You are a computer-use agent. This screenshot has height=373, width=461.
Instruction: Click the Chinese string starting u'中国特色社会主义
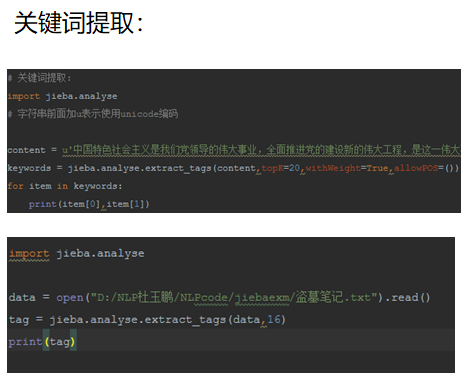click(261, 150)
